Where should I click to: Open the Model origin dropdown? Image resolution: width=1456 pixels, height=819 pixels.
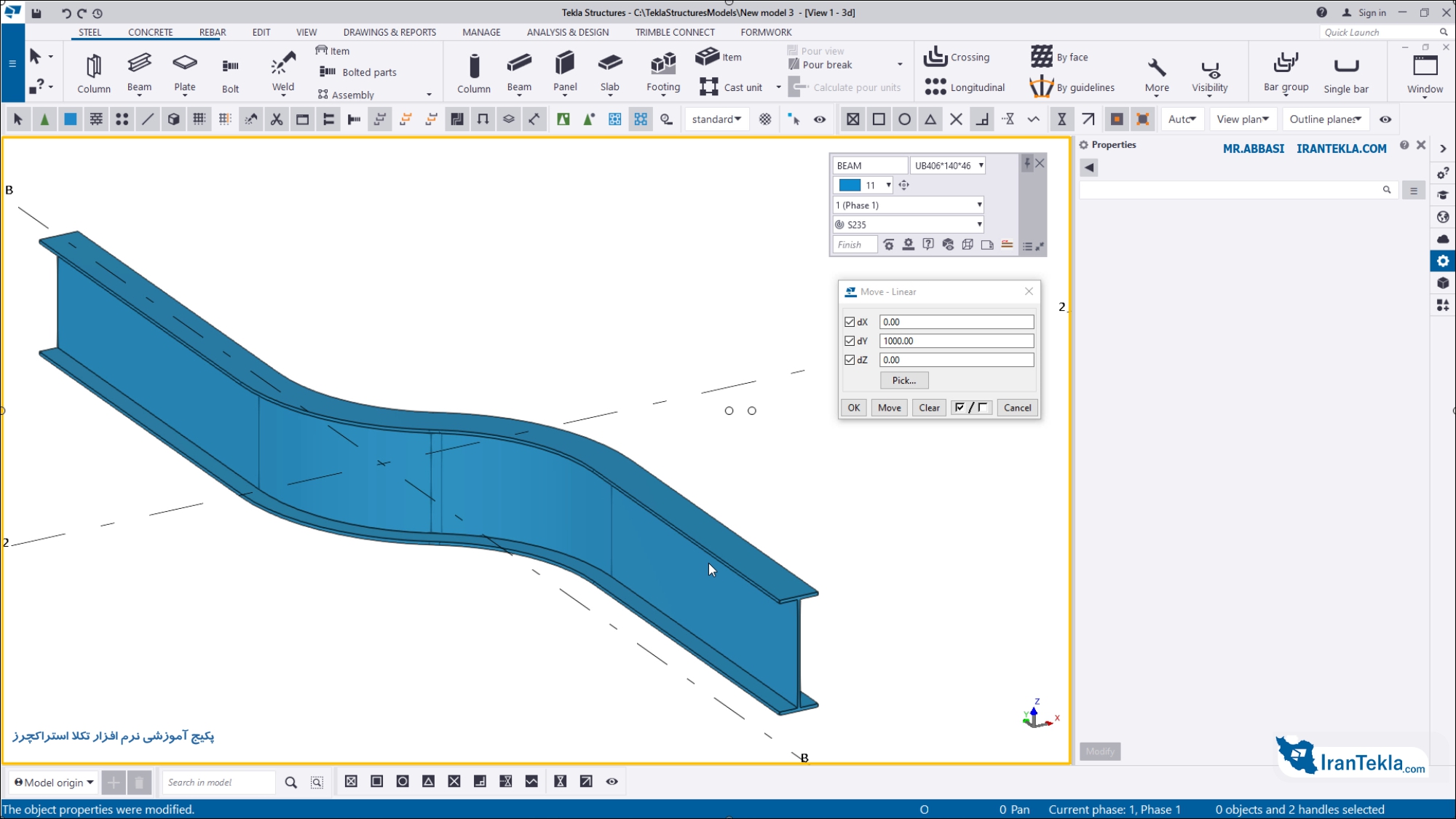click(x=54, y=783)
